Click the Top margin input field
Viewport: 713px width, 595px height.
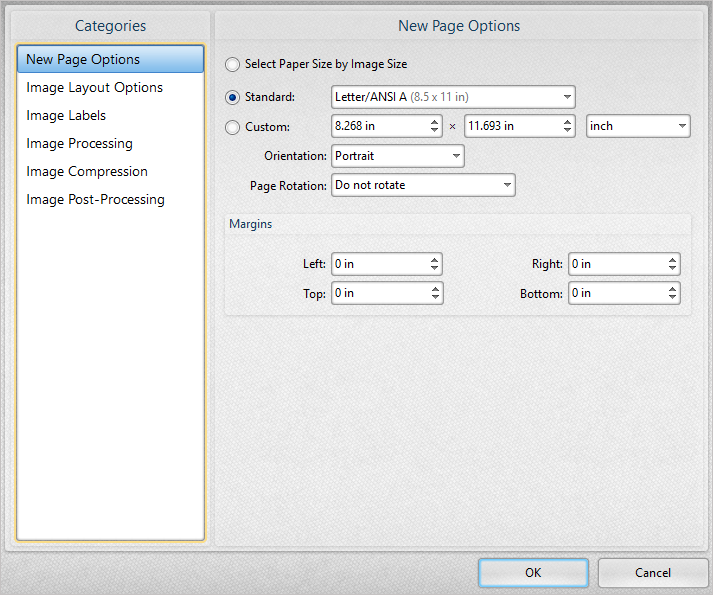pyautogui.click(x=378, y=293)
